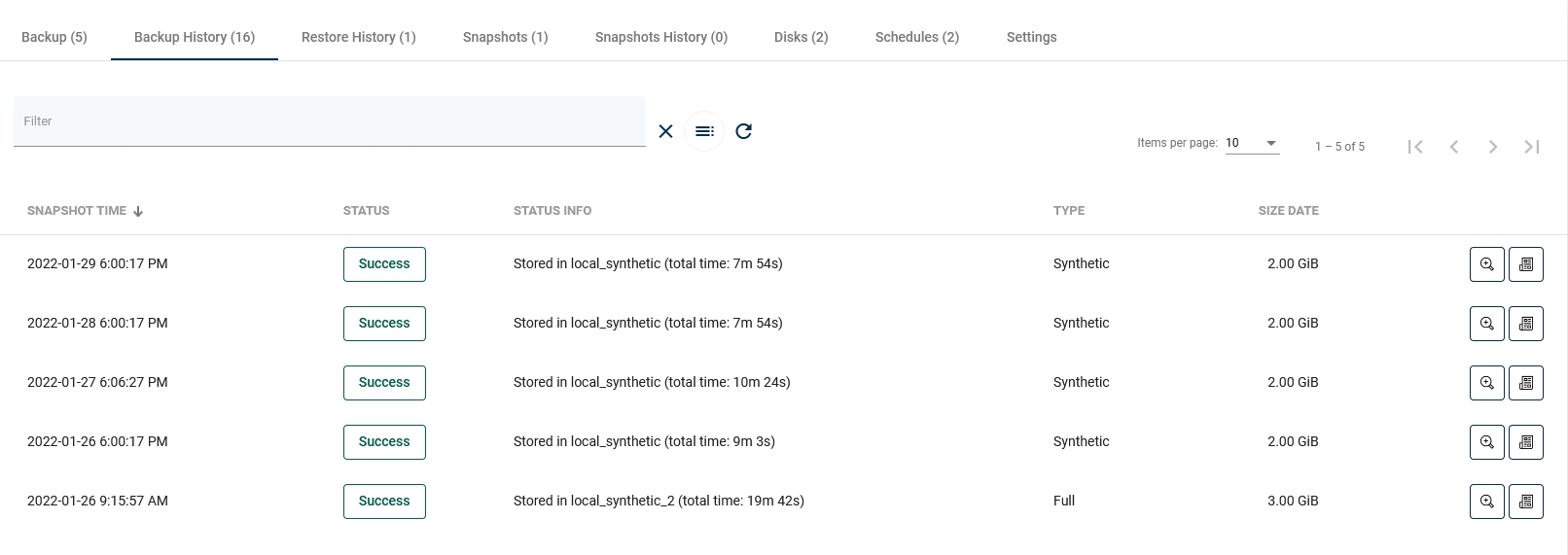
Task: Sort by Snapshot Time column header
Action: tap(77, 211)
